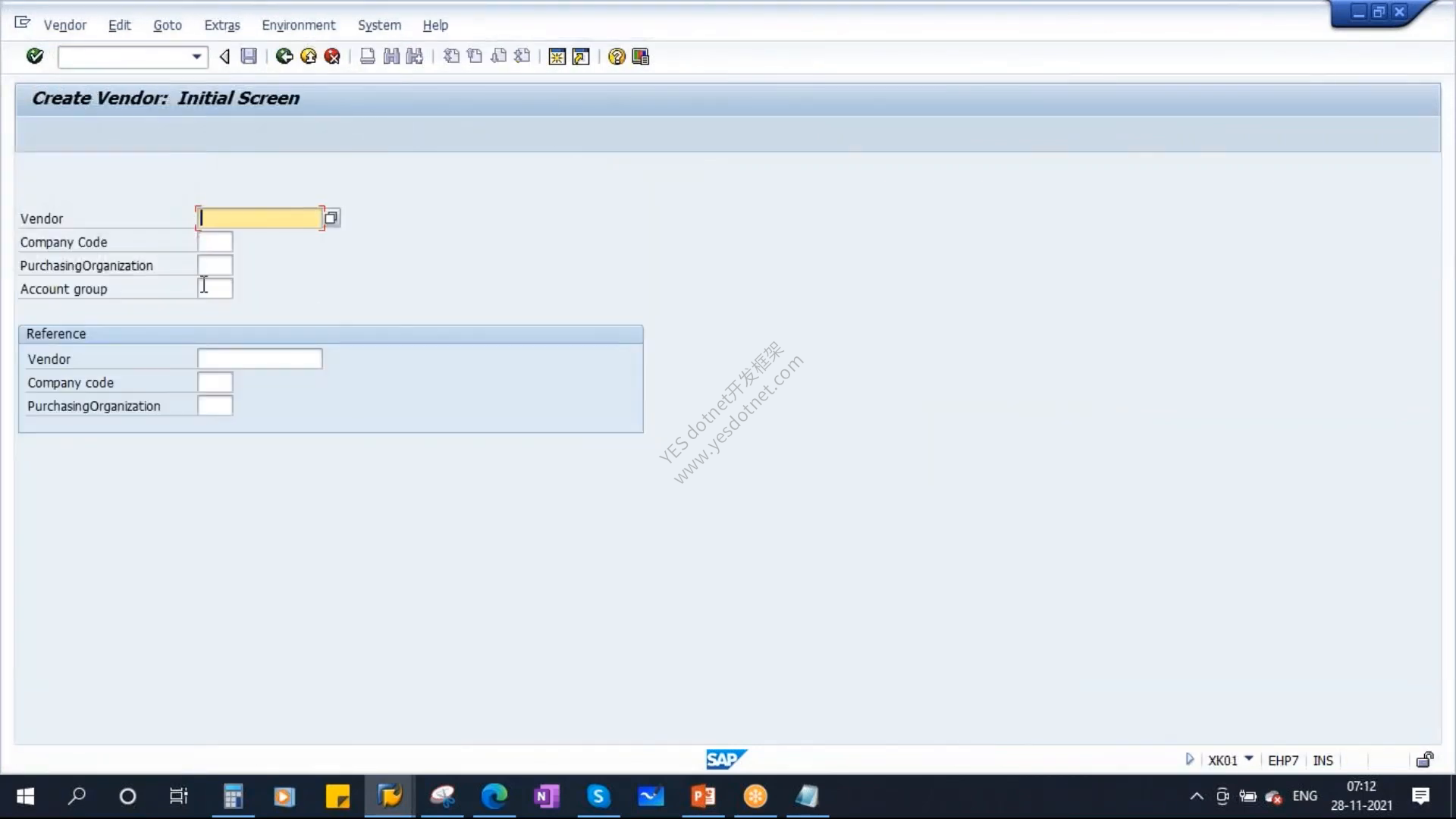Click the green Back arrow icon
1456x819 pixels.
[x=284, y=56]
